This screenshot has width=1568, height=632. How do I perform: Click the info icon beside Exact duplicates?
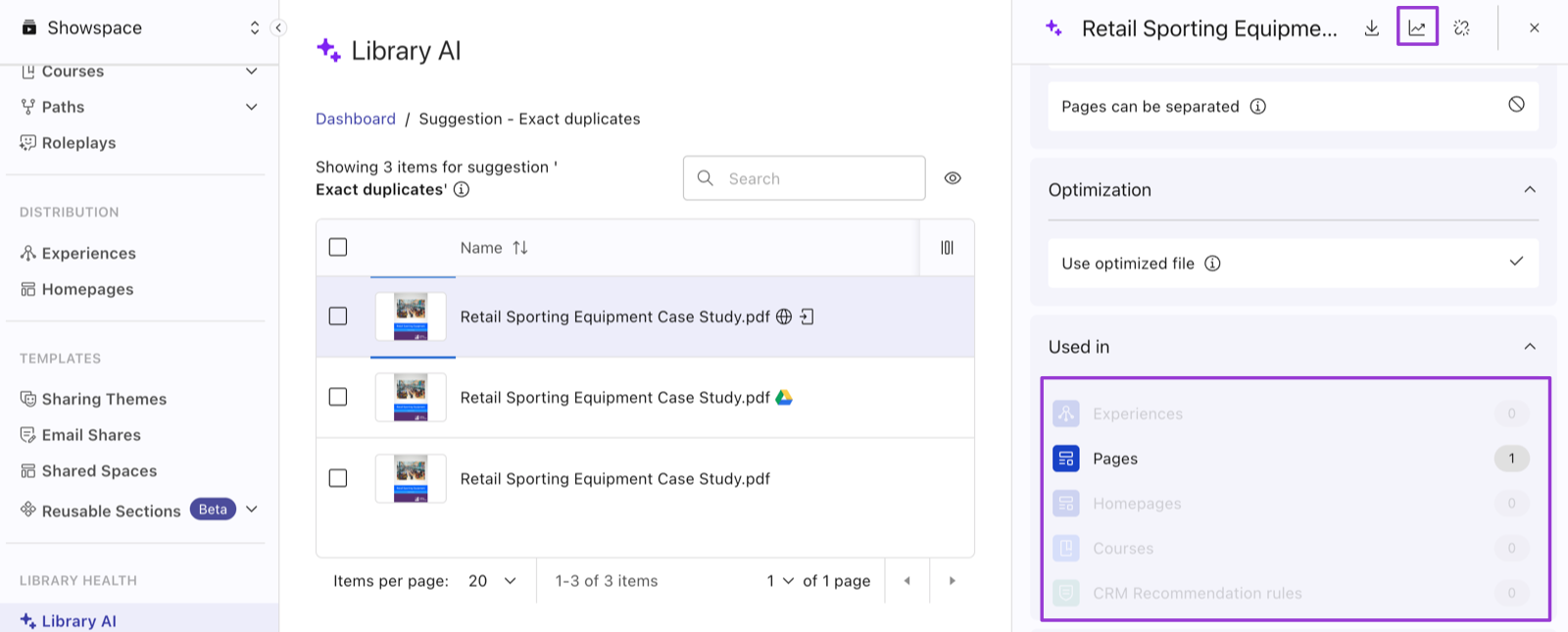[x=462, y=189]
